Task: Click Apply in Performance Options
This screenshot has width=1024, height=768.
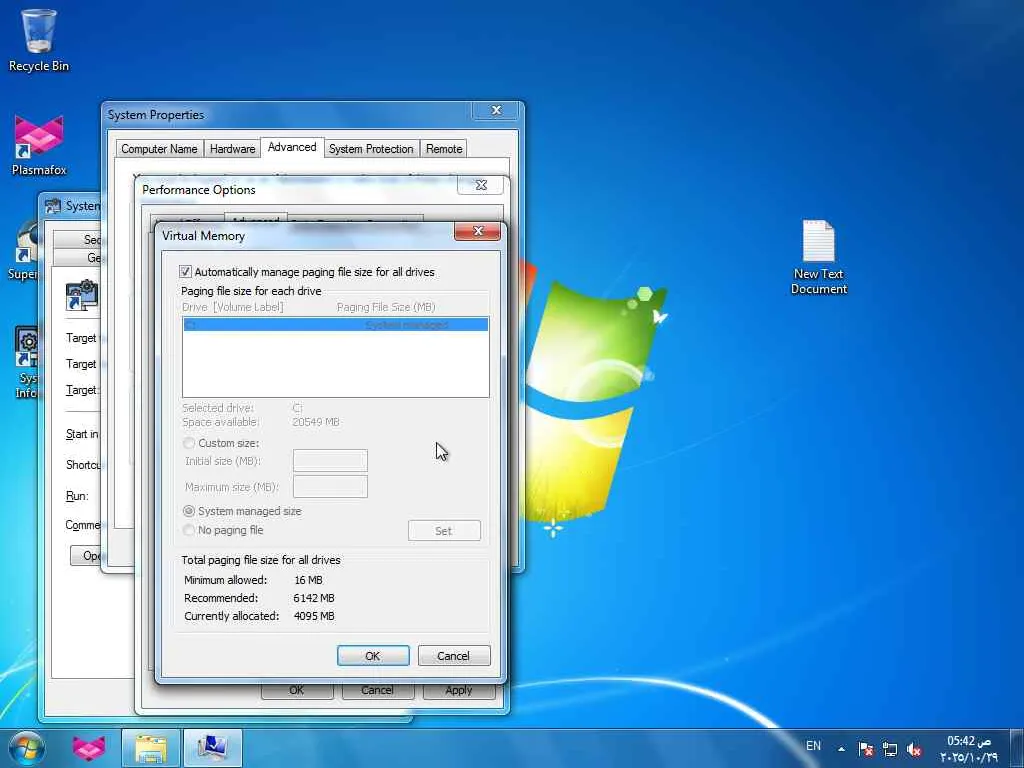Action: pos(459,691)
